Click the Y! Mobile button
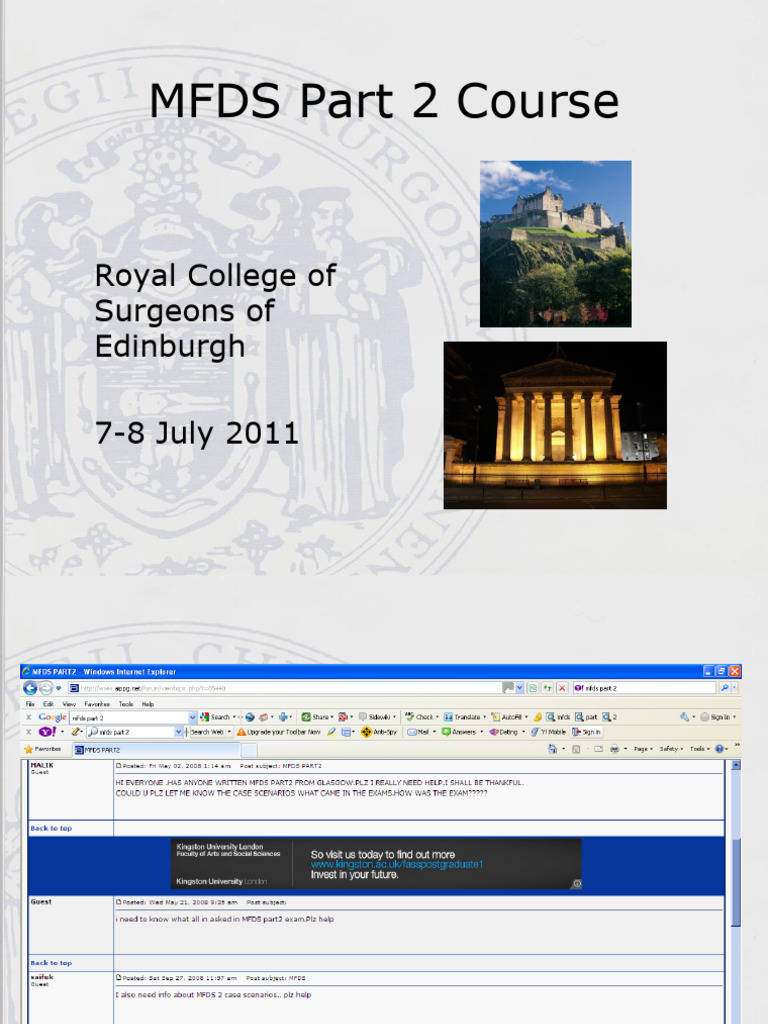This screenshot has height=1024, width=768. [x=548, y=732]
